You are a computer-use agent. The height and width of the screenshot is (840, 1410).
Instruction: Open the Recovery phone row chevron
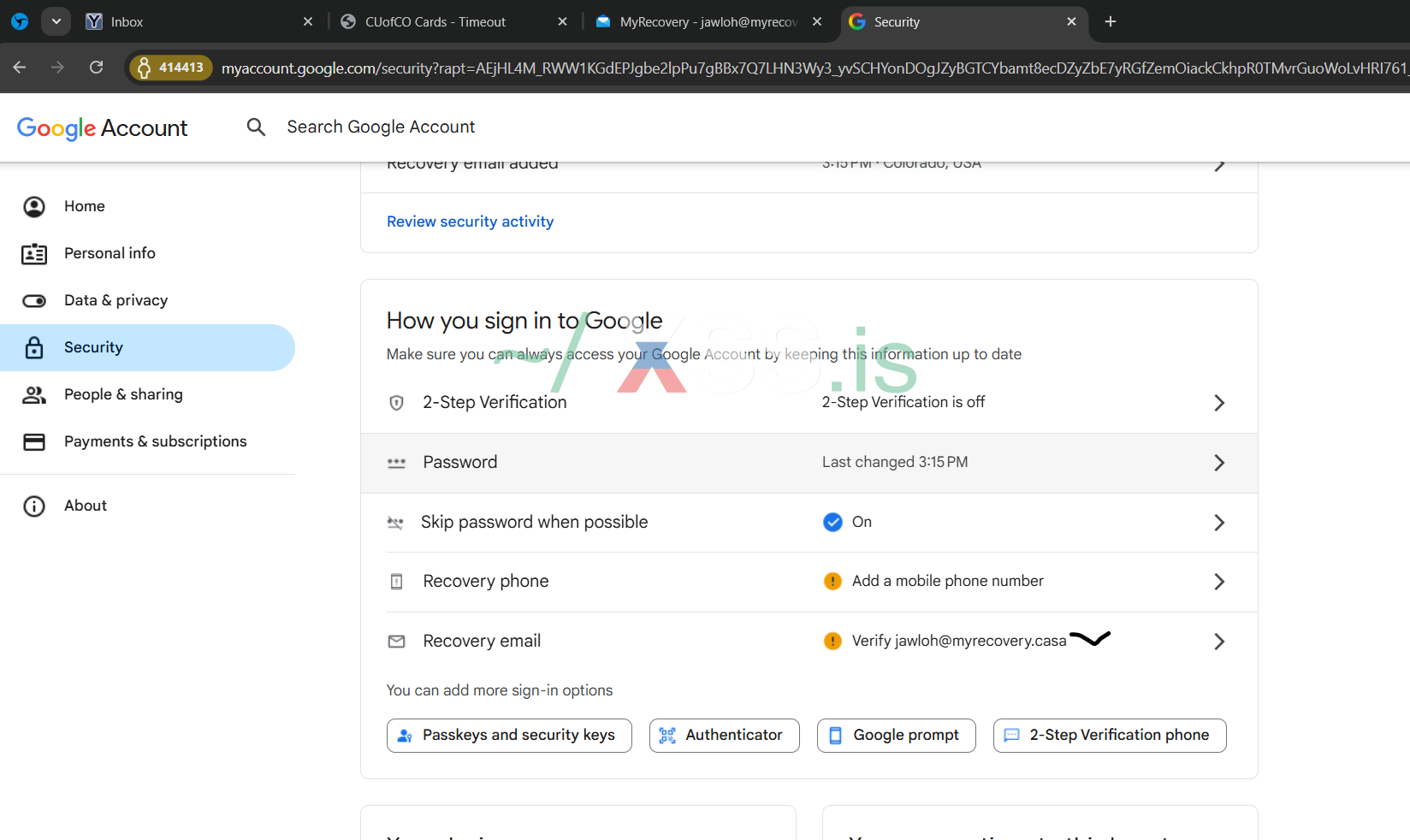click(1219, 582)
